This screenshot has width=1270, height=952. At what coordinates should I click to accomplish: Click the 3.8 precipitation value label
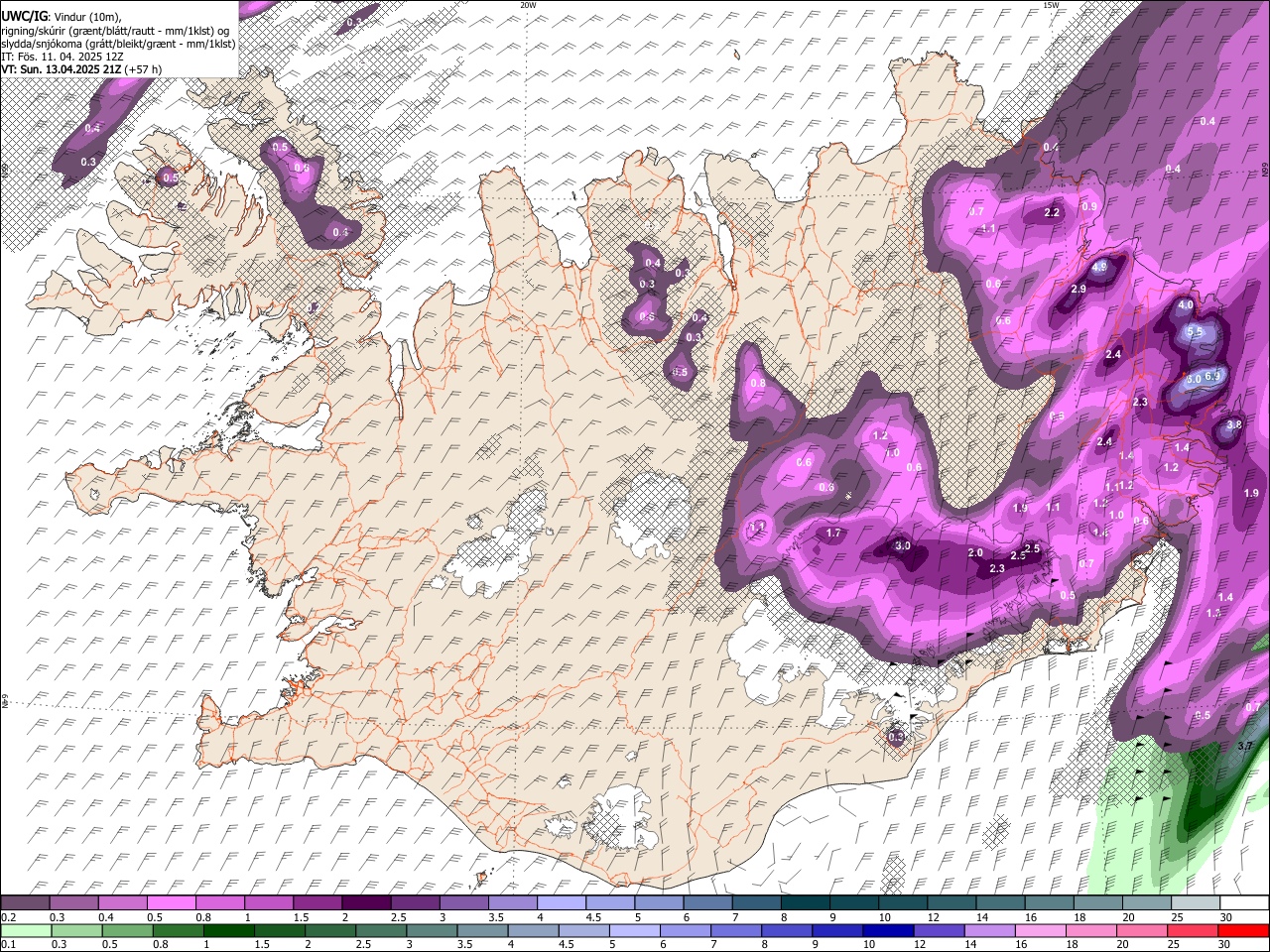click(x=1234, y=424)
